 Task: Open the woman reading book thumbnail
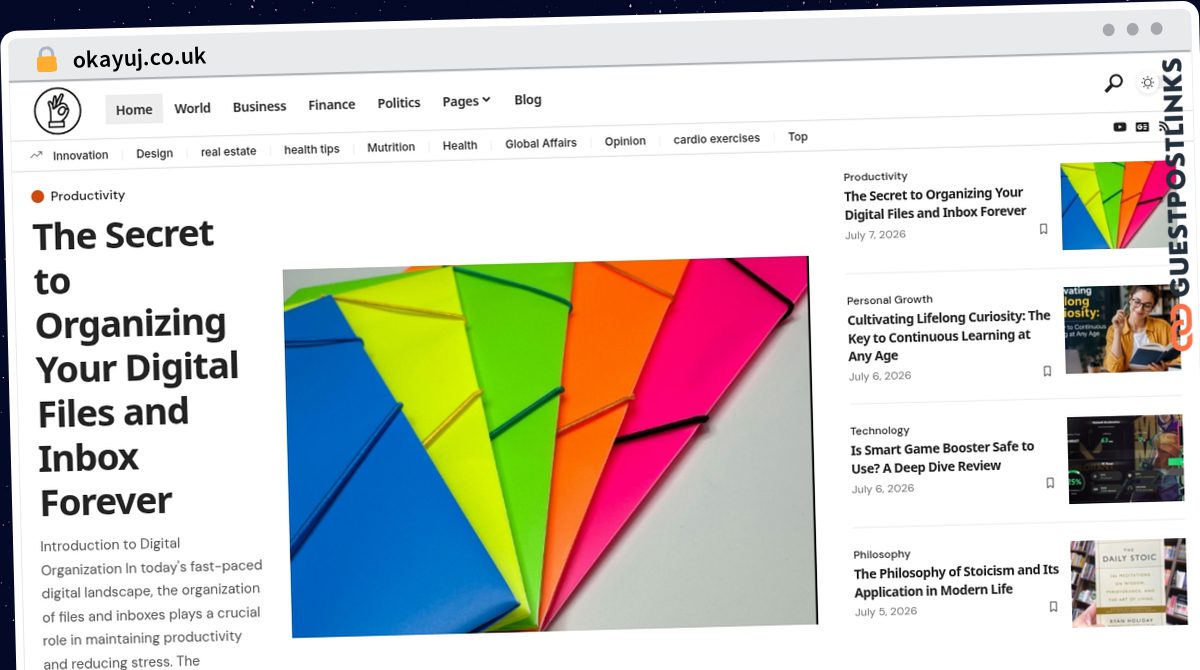coord(1125,329)
